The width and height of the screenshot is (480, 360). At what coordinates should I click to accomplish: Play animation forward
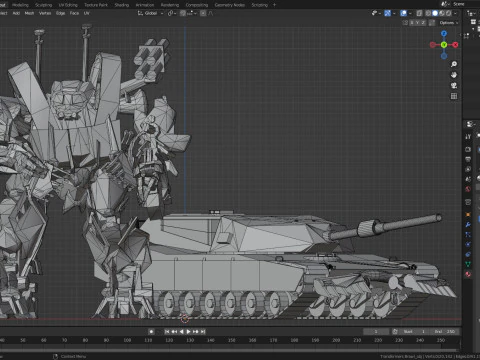pyautogui.click(x=188, y=332)
